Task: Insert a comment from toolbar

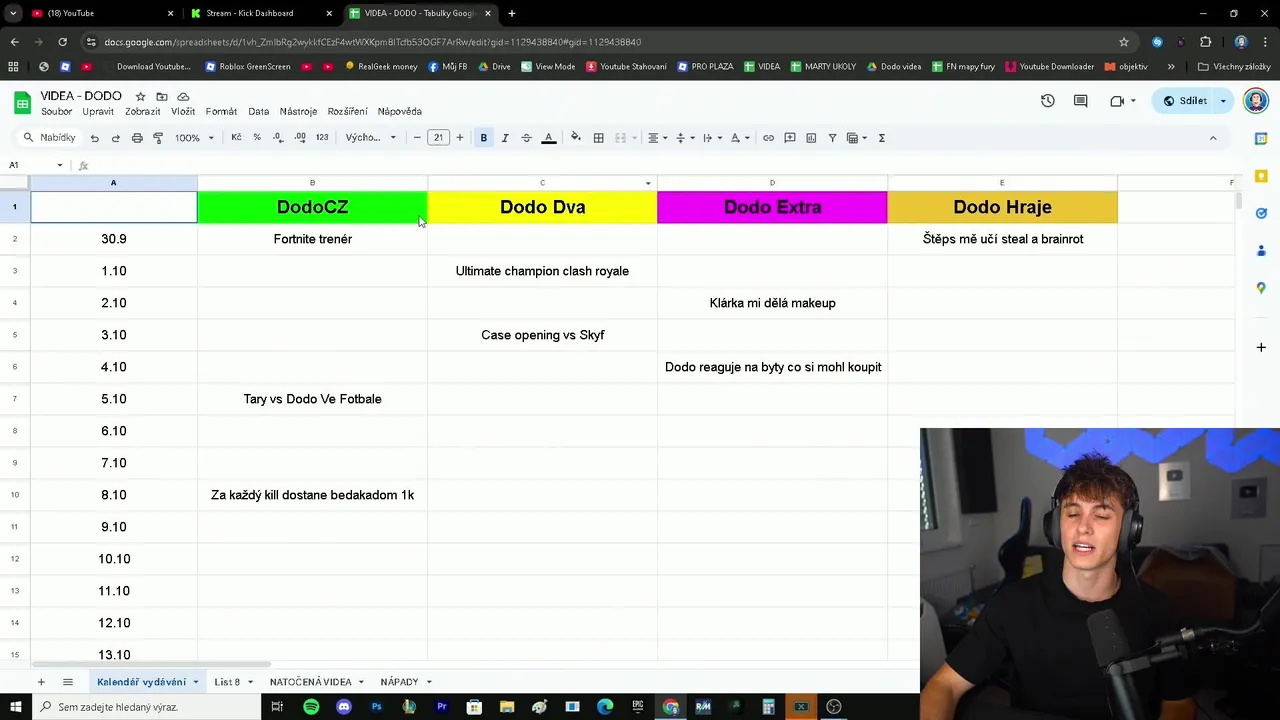Action: pyautogui.click(x=790, y=138)
